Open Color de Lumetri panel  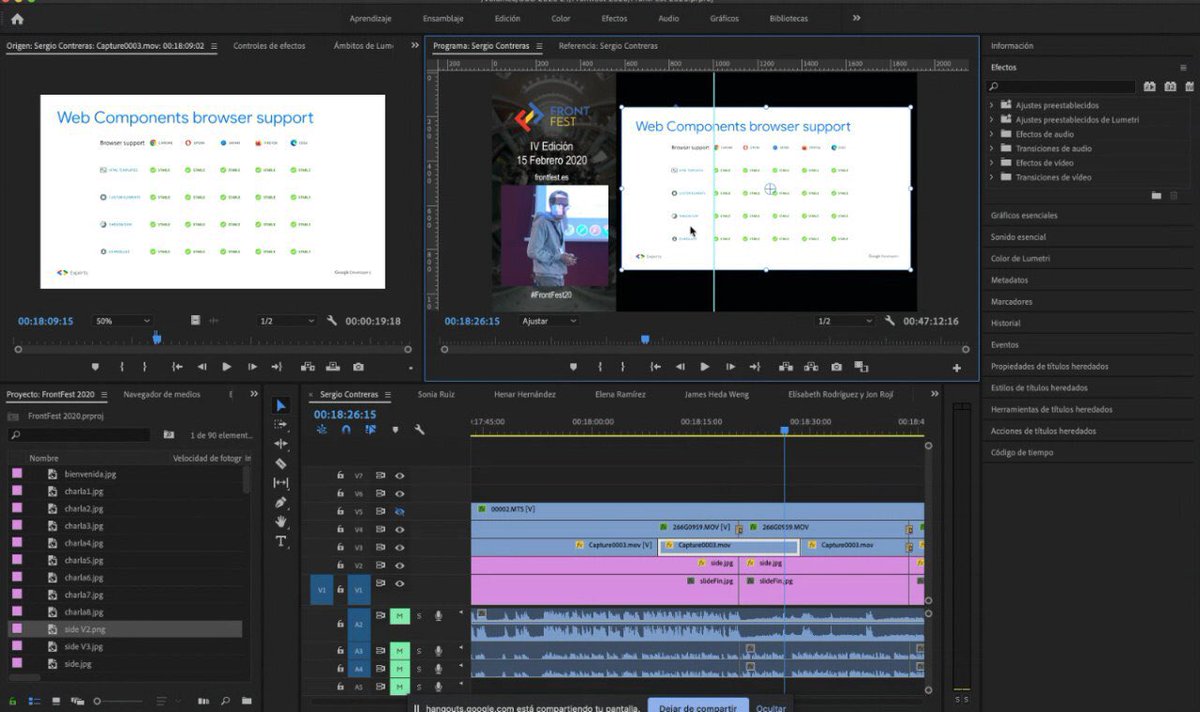(x=1020, y=258)
